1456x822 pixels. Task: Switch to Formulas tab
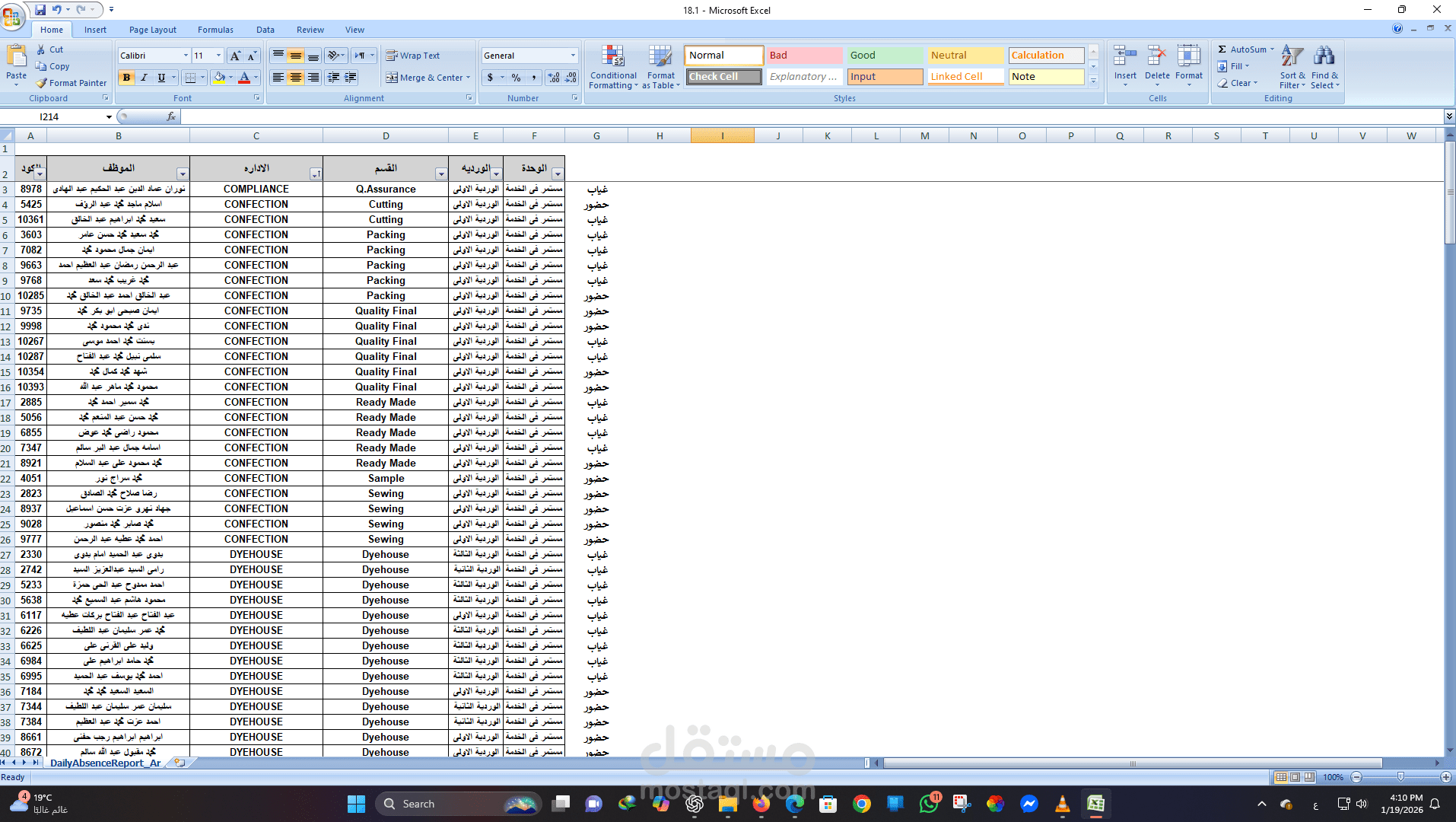215,30
